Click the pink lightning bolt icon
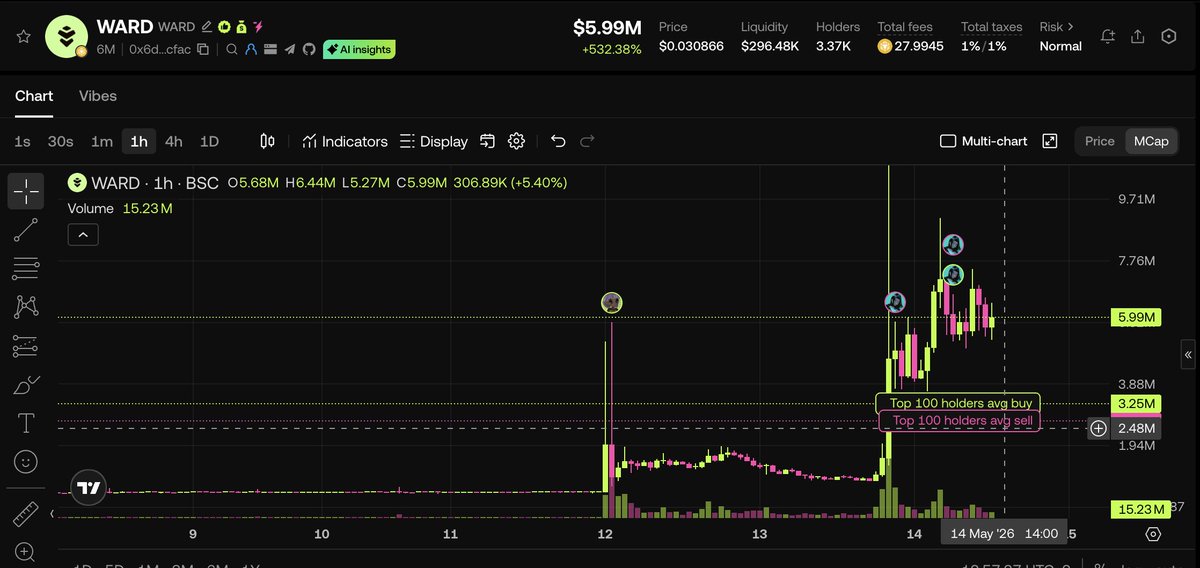Image resolution: width=1200 pixels, height=568 pixels. tap(258, 26)
